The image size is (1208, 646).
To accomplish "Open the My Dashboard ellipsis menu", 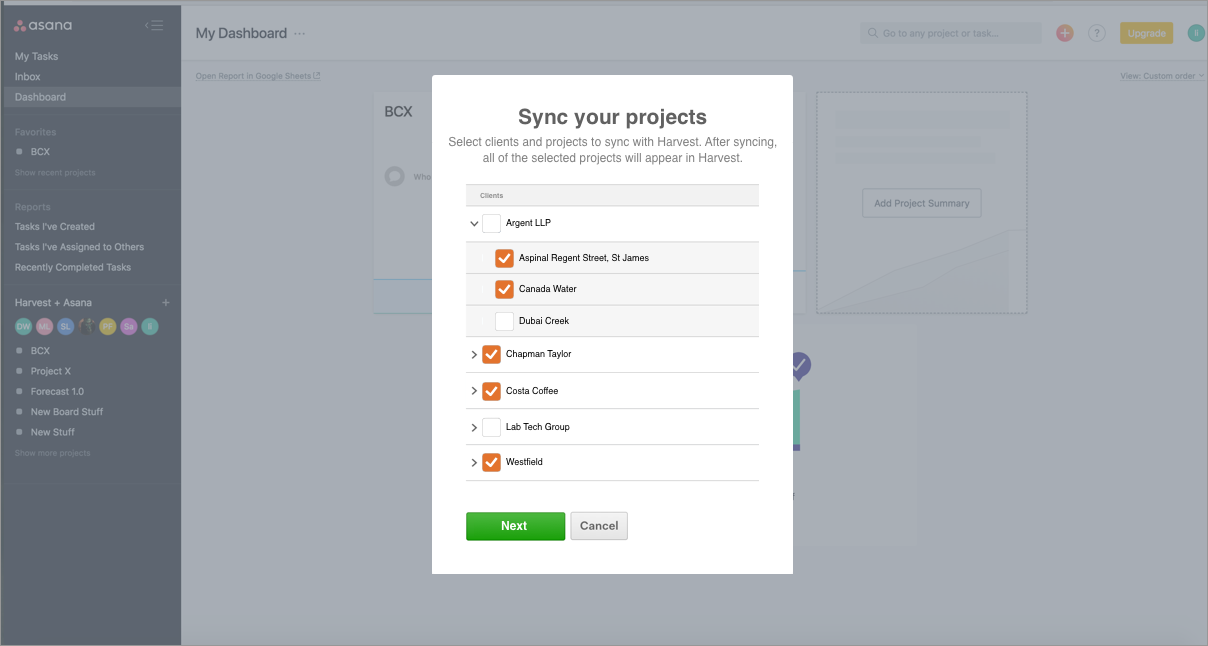I will (x=299, y=33).
